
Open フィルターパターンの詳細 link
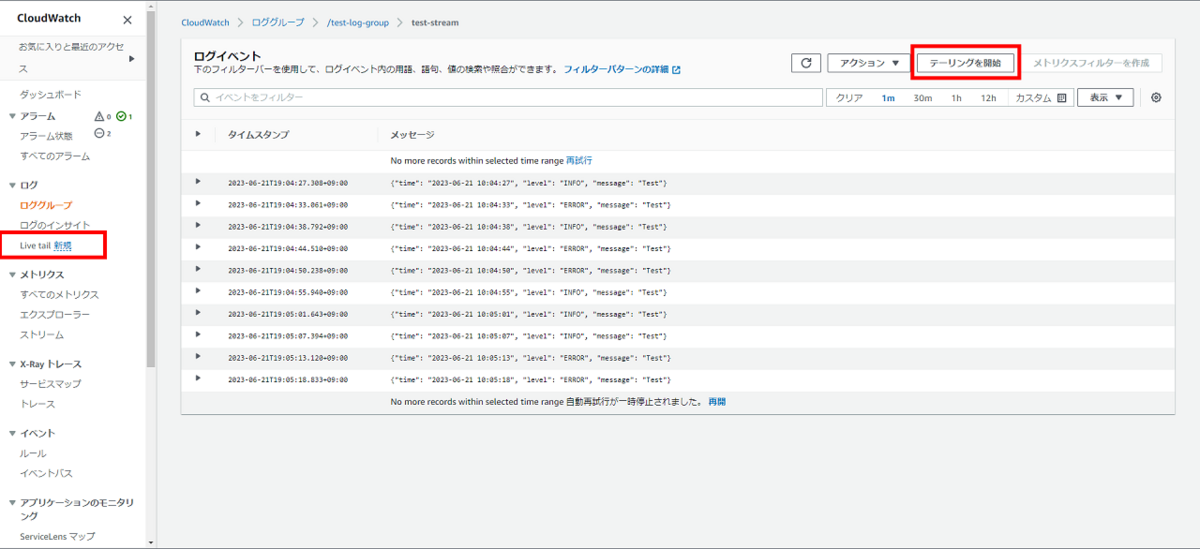click(616, 70)
